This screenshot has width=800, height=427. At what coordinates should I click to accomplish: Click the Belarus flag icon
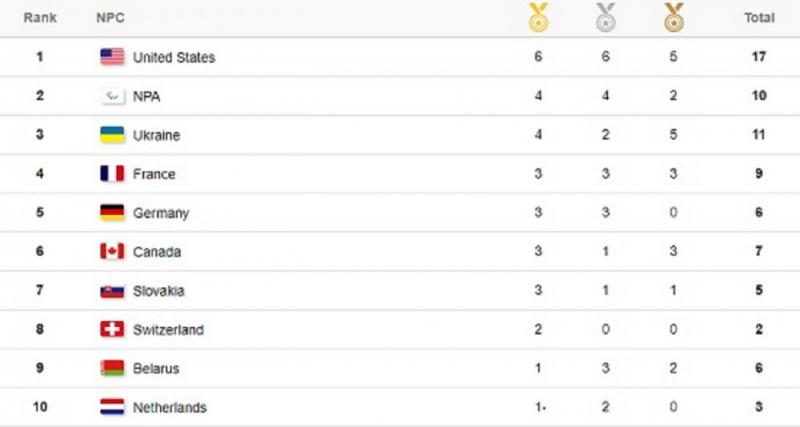[x=112, y=368]
